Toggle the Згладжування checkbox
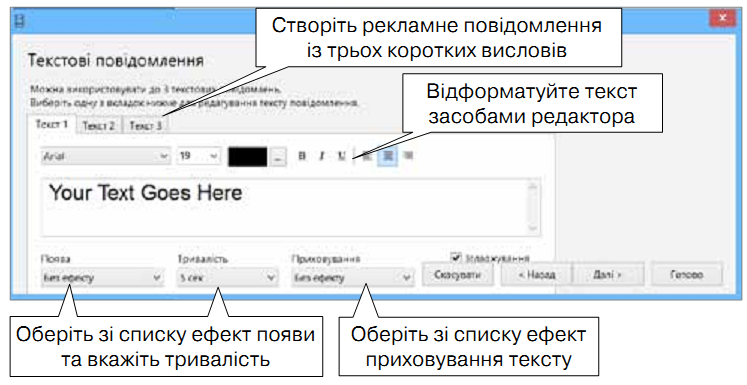The height and width of the screenshot is (385, 747). pyautogui.click(x=456, y=258)
